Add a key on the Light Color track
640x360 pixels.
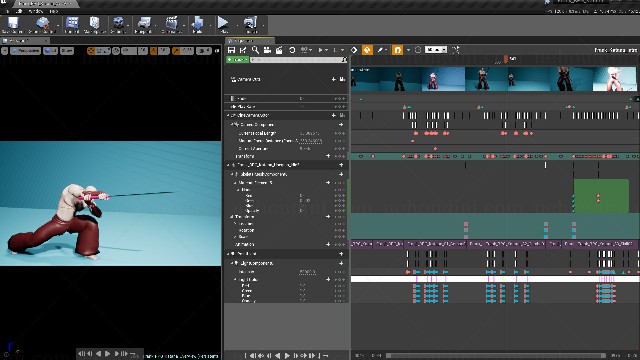point(340,280)
